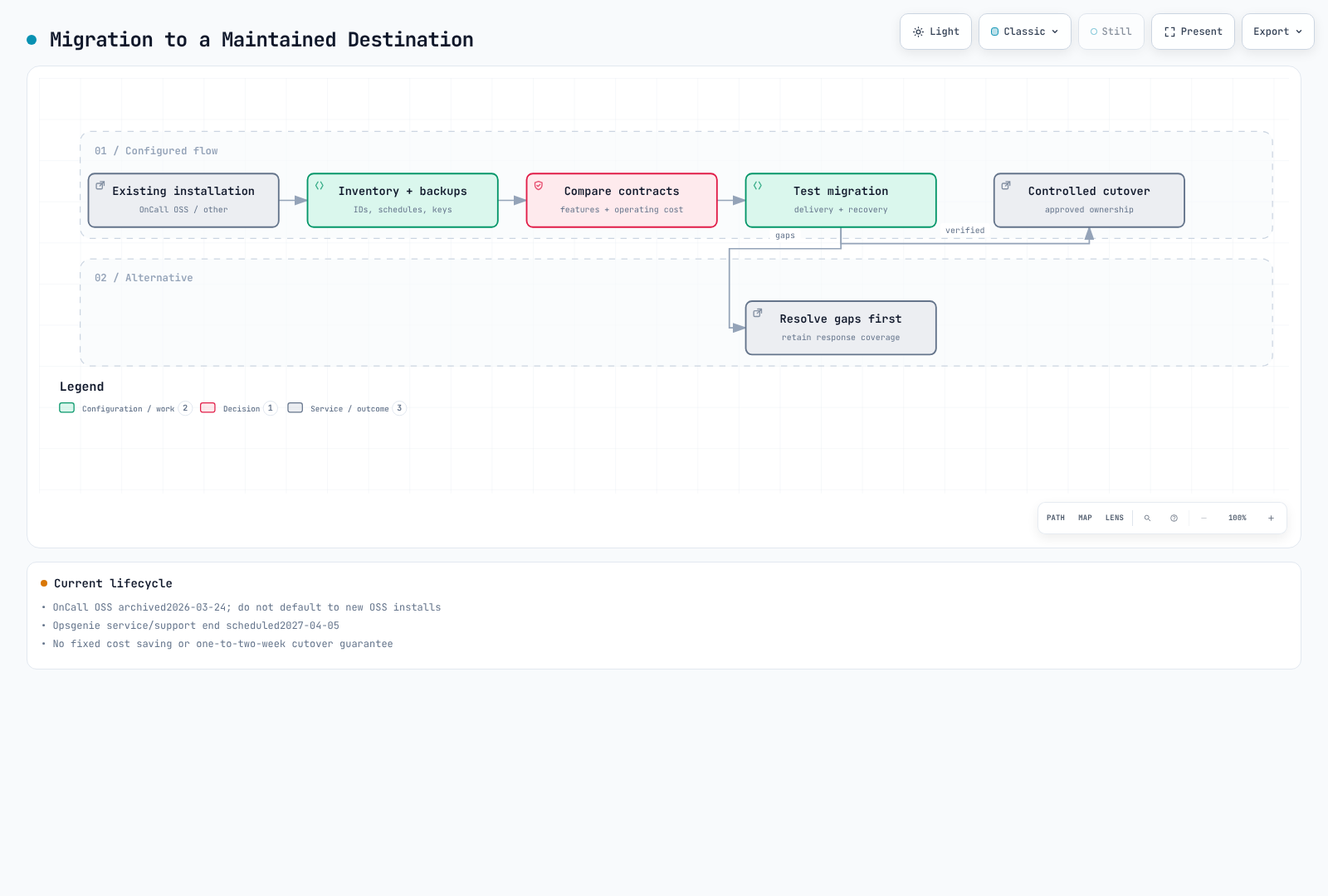Select the Controlled cutover node
Viewport: 1328px width, 896px height.
coord(1089,200)
